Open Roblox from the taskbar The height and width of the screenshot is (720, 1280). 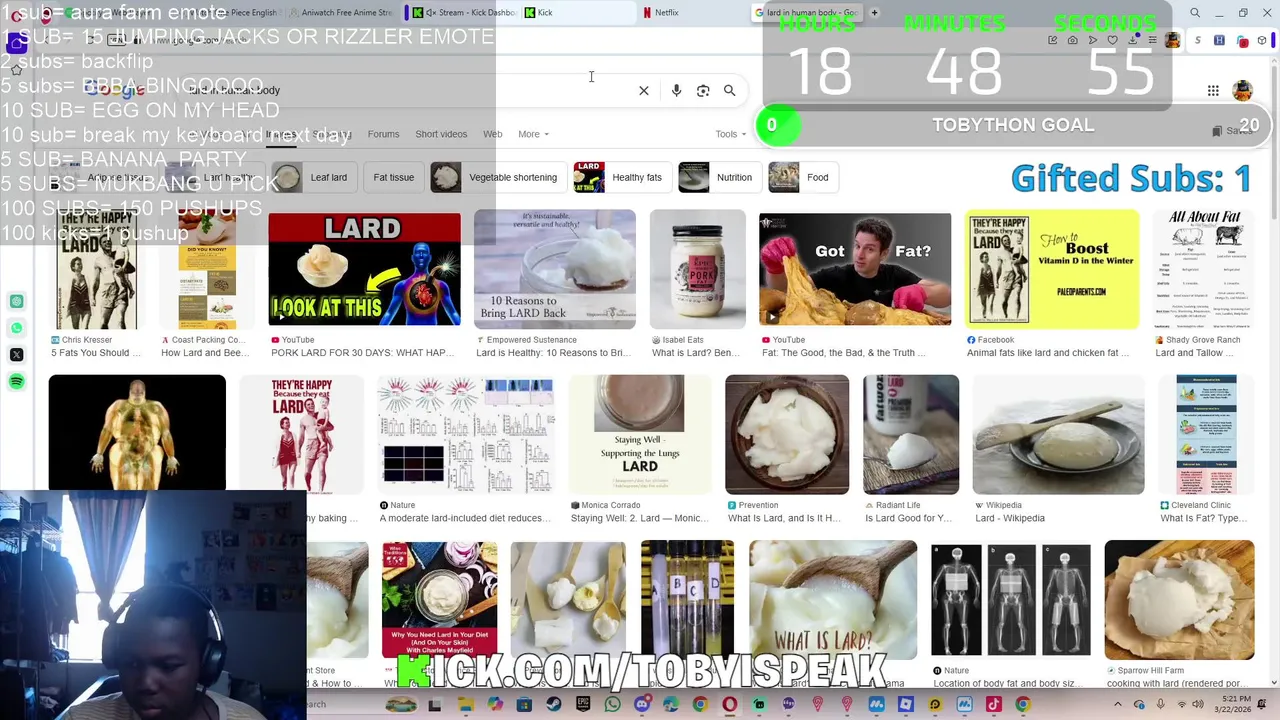(905, 705)
